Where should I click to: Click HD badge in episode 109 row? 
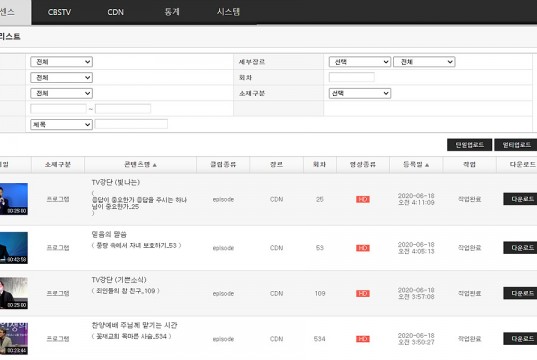click(363, 294)
